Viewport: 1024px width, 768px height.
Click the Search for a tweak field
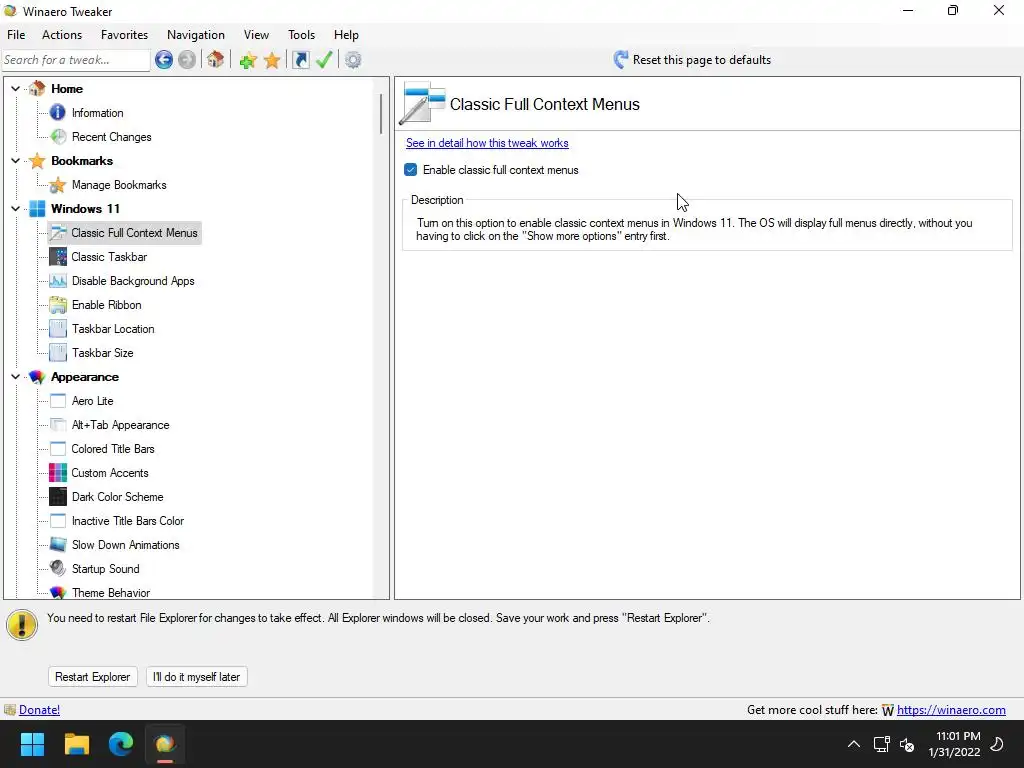point(76,60)
